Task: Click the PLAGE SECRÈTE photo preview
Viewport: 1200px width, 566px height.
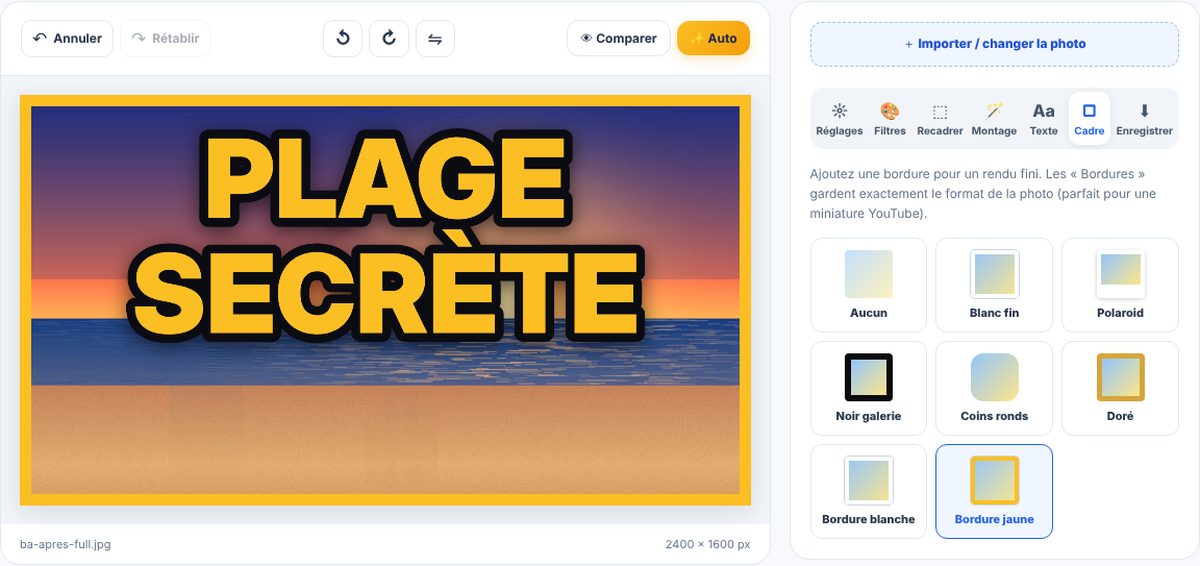Action: [x=385, y=300]
